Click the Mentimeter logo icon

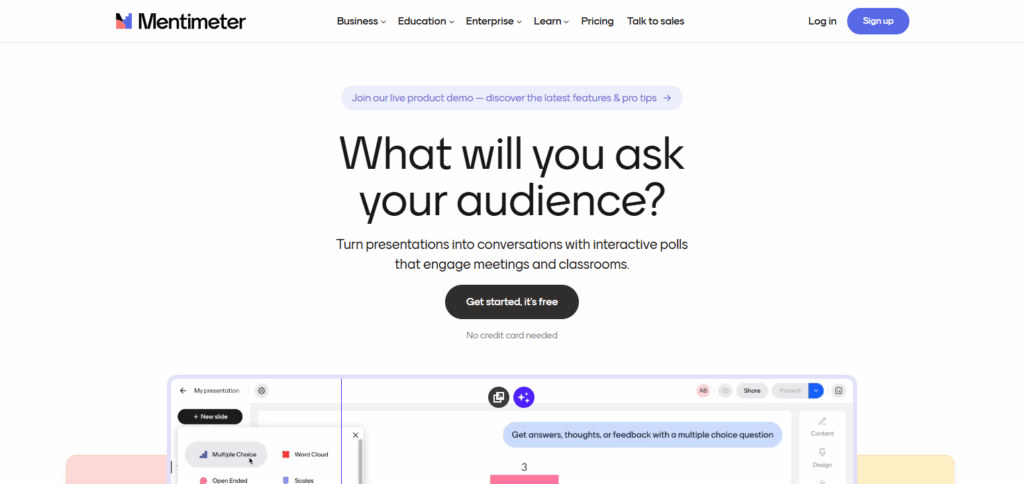point(124,21)
